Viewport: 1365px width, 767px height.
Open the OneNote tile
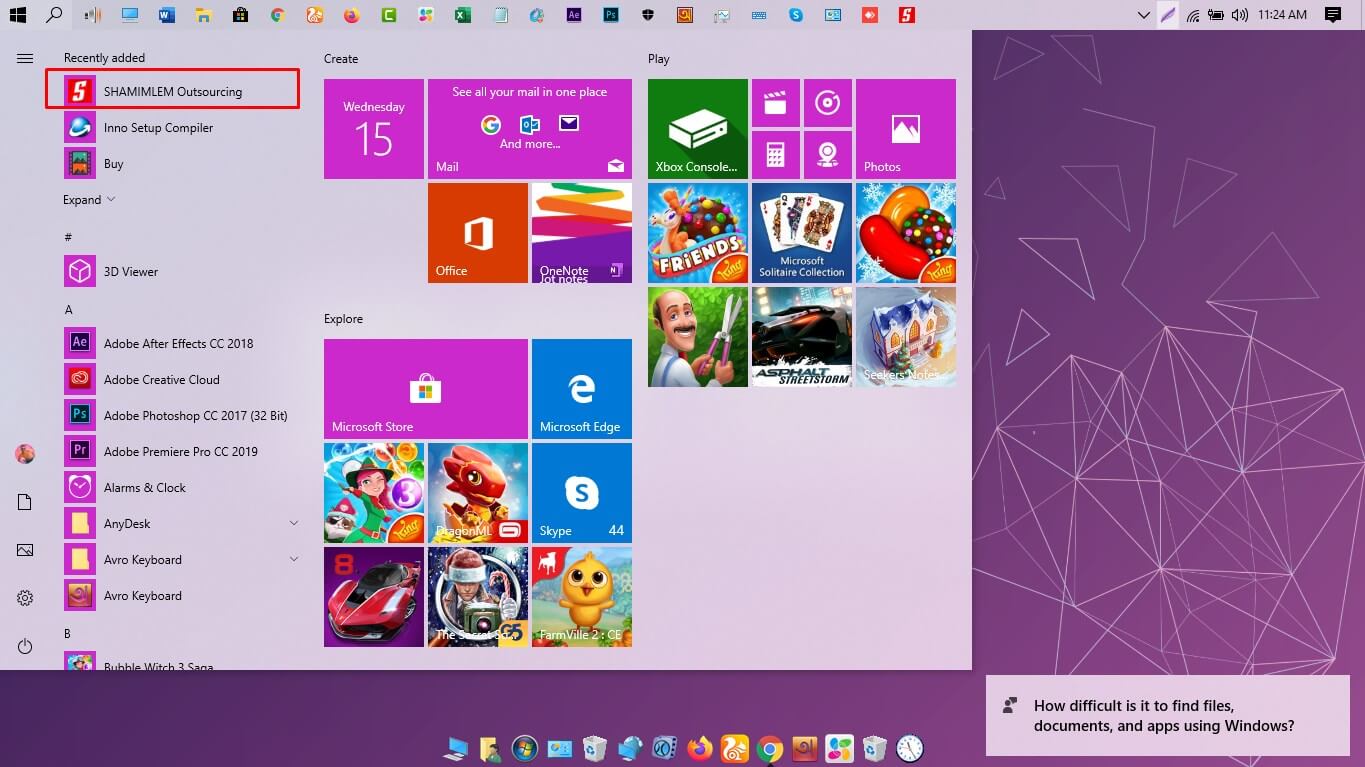tap(582, 233)
